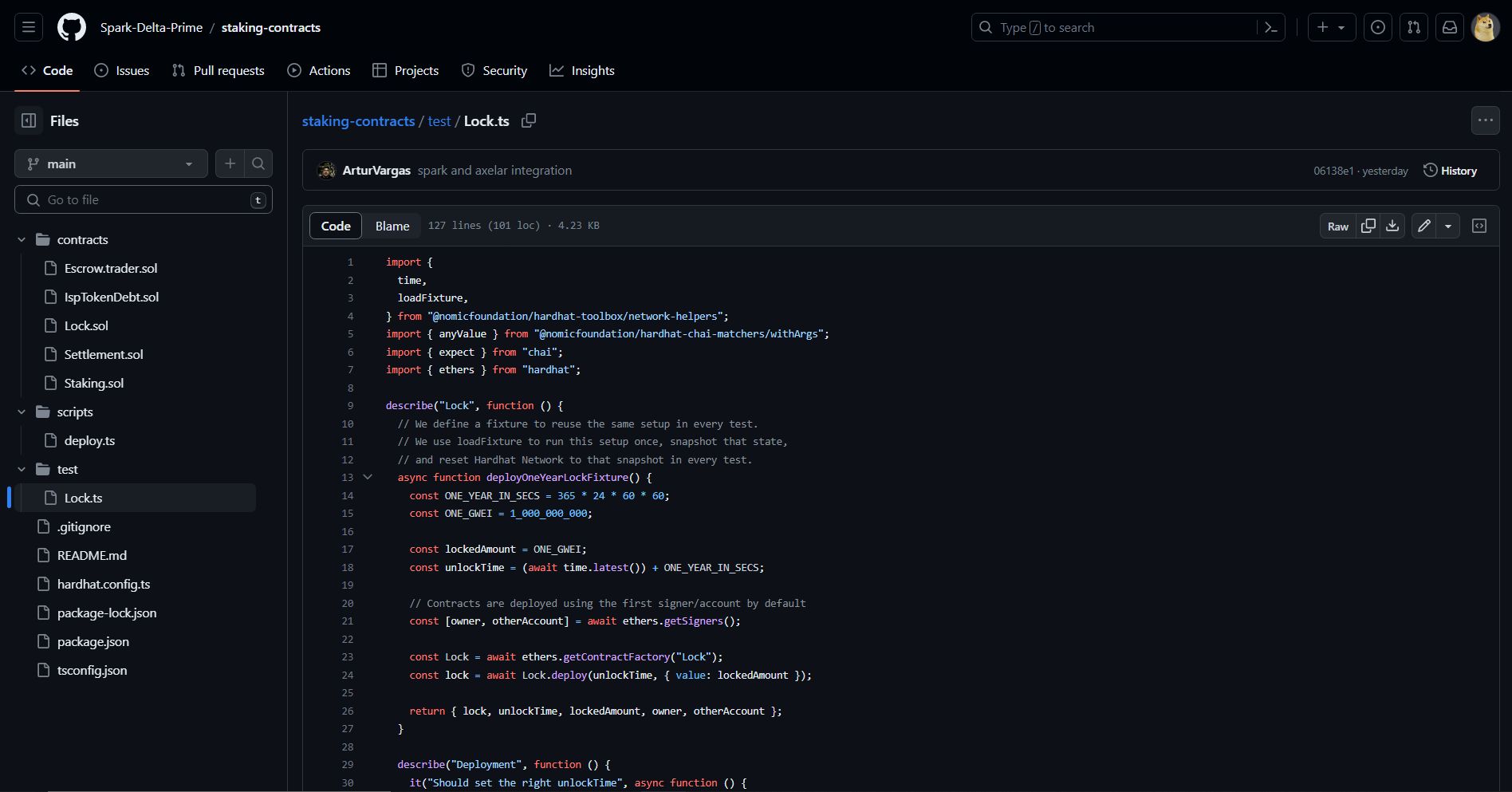Add a new file with plus button
This screenshot has width=1512, height=792.
(x=230, y=164)
